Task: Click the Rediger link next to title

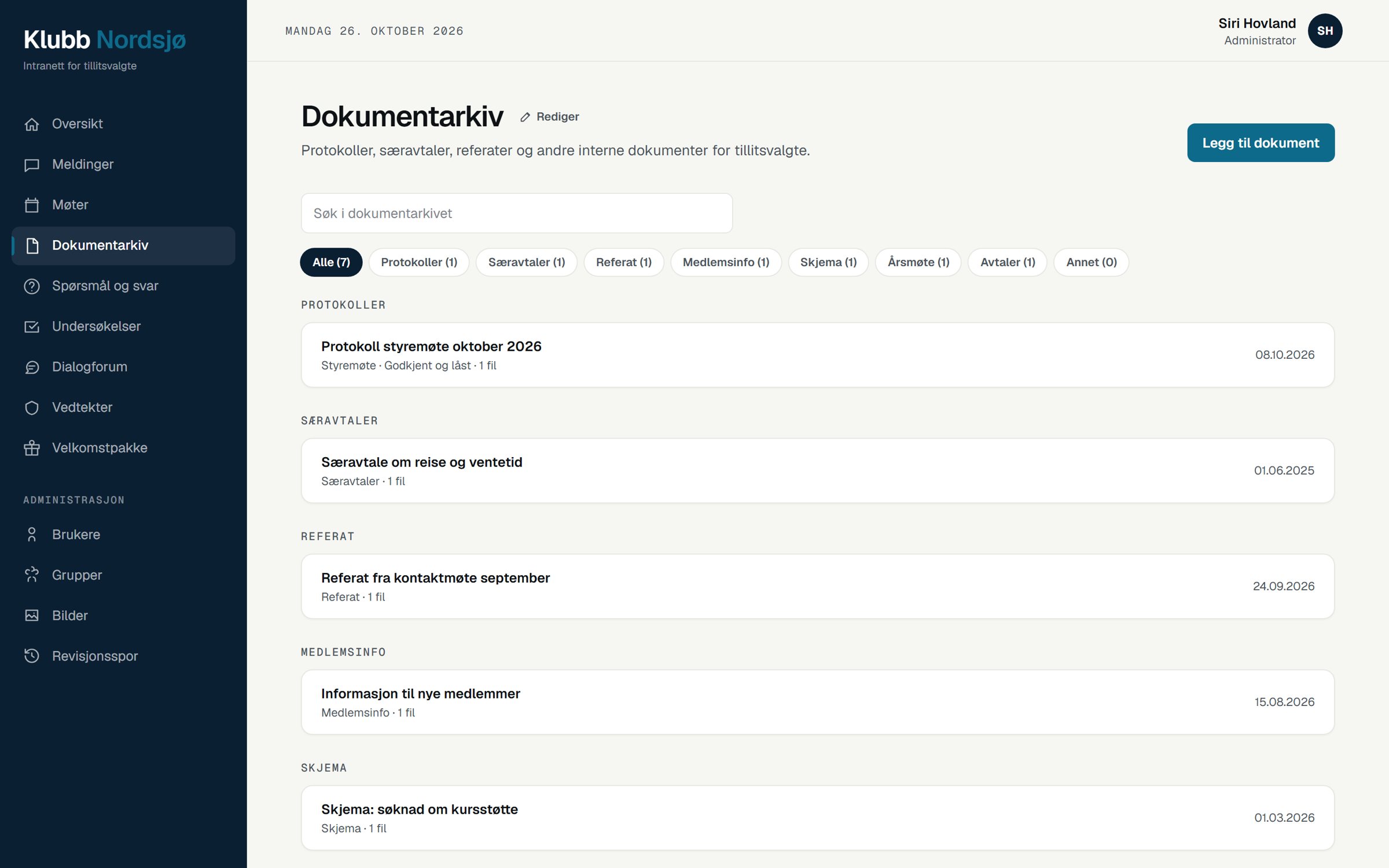Action: 550,117
